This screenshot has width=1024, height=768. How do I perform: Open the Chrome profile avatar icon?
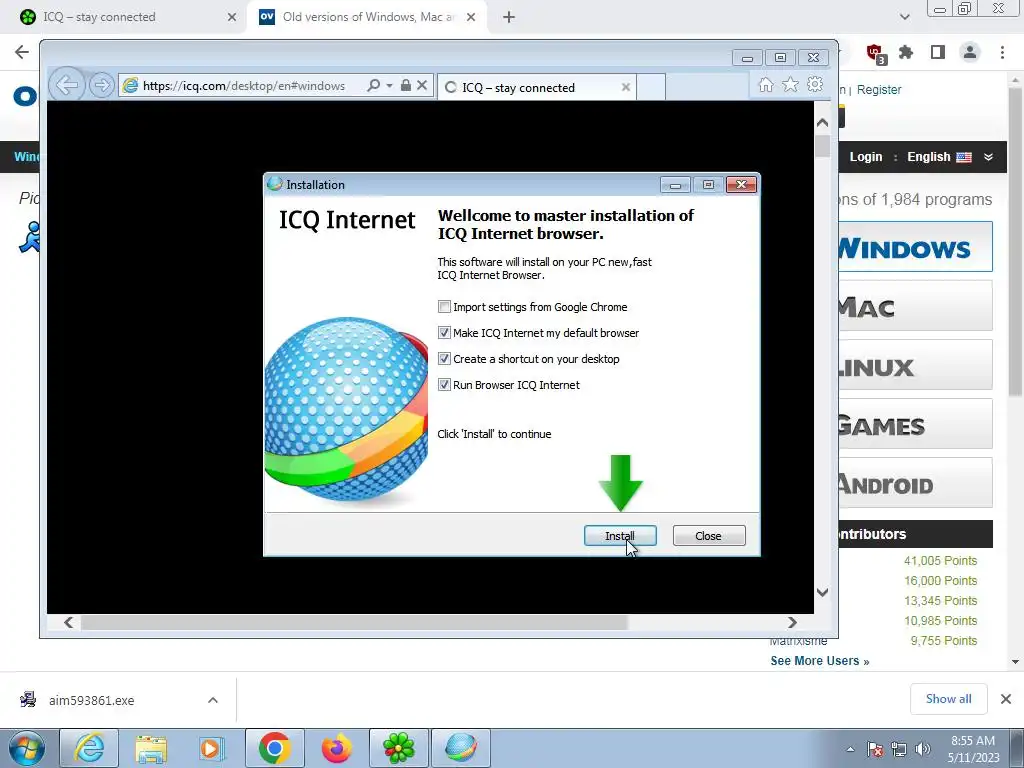970,52
